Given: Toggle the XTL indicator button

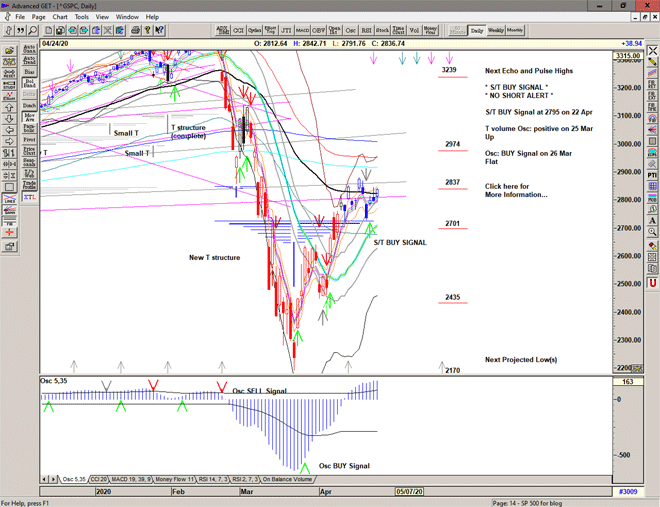Looking at the screenshot, I should (29, 198).
